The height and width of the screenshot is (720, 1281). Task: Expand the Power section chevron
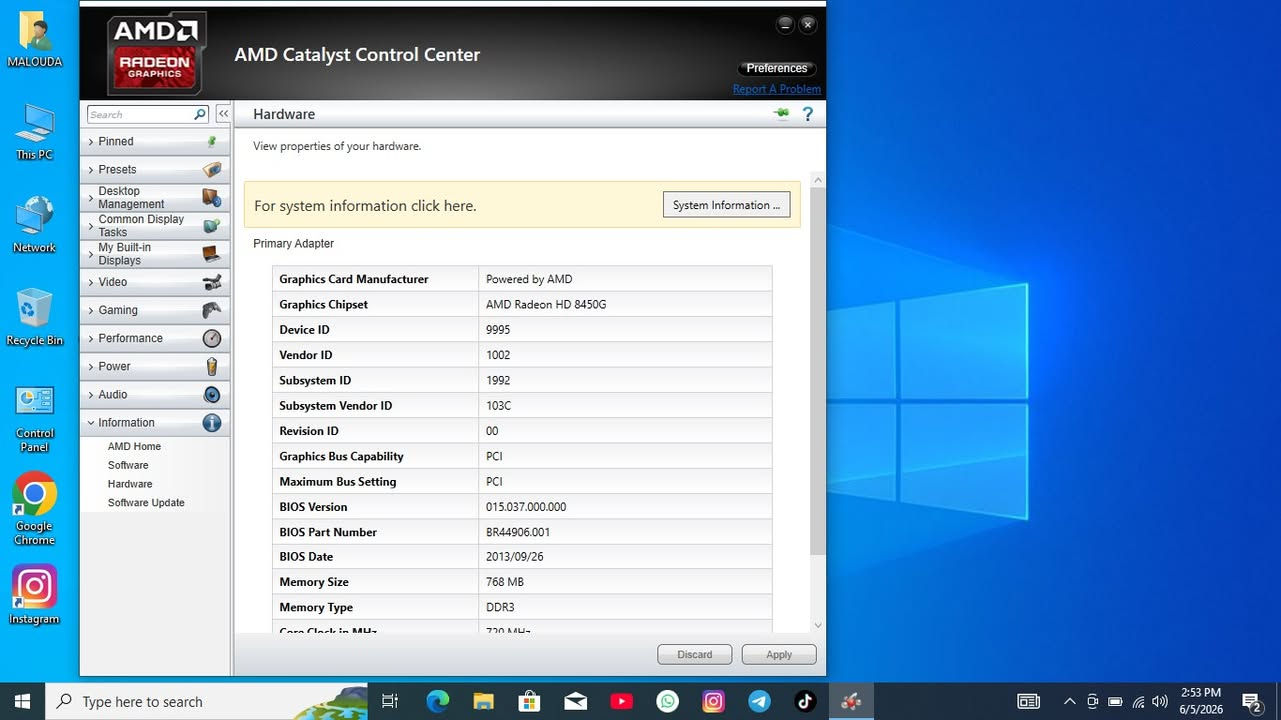coord(91,366)
